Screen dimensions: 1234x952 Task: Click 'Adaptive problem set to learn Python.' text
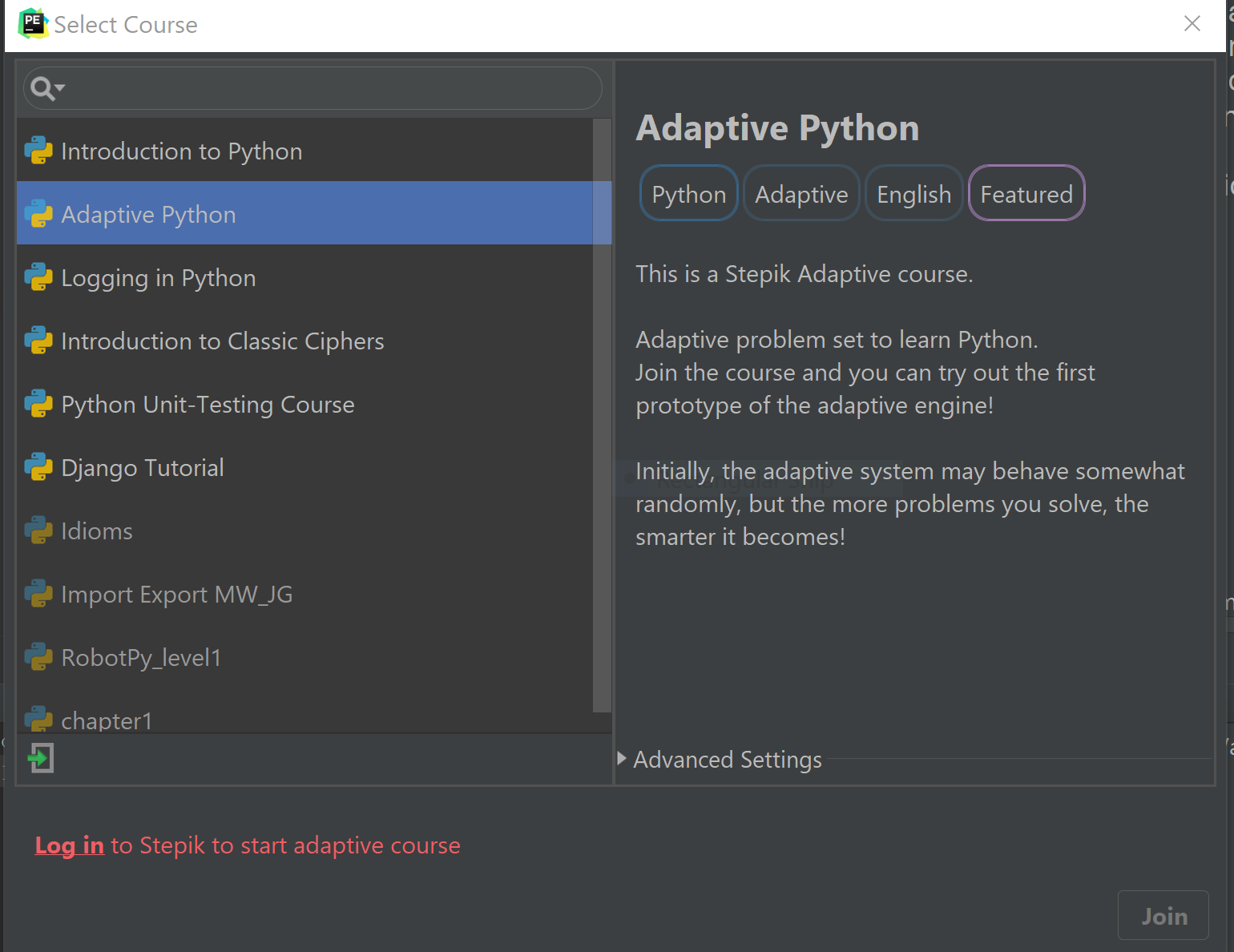pos(837,340)
